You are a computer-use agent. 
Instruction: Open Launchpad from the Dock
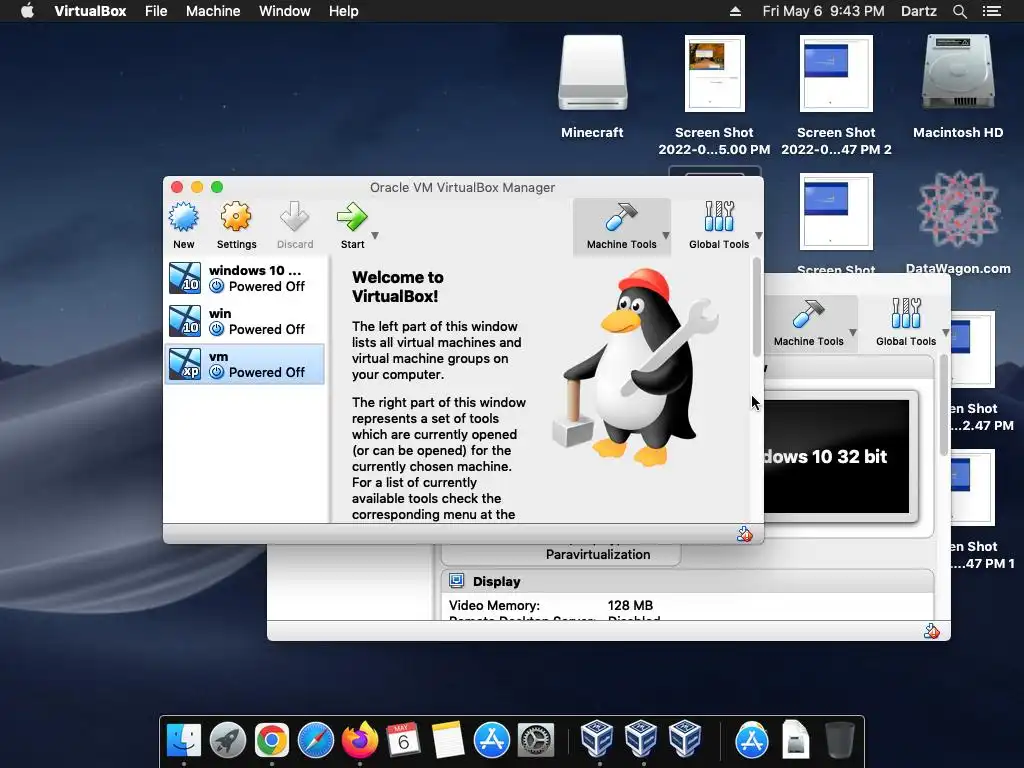click(x=227, y=740)
